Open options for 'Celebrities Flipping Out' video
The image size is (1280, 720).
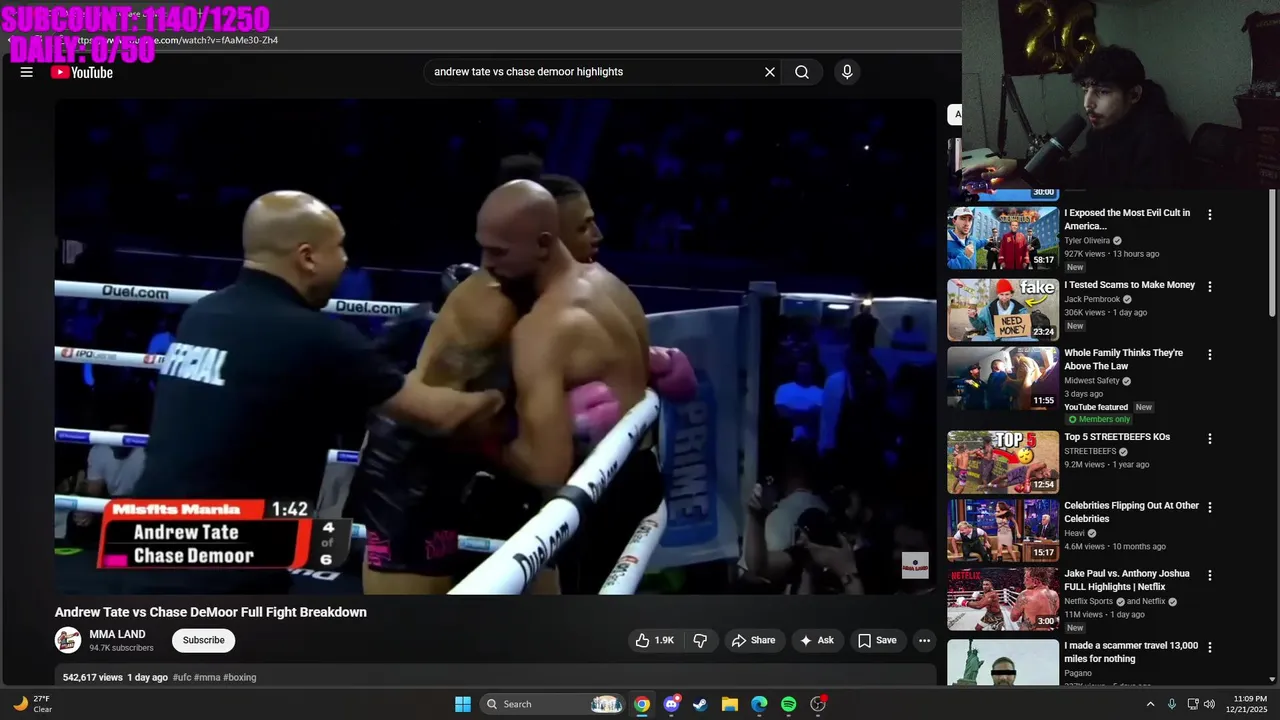(1210, 507)
